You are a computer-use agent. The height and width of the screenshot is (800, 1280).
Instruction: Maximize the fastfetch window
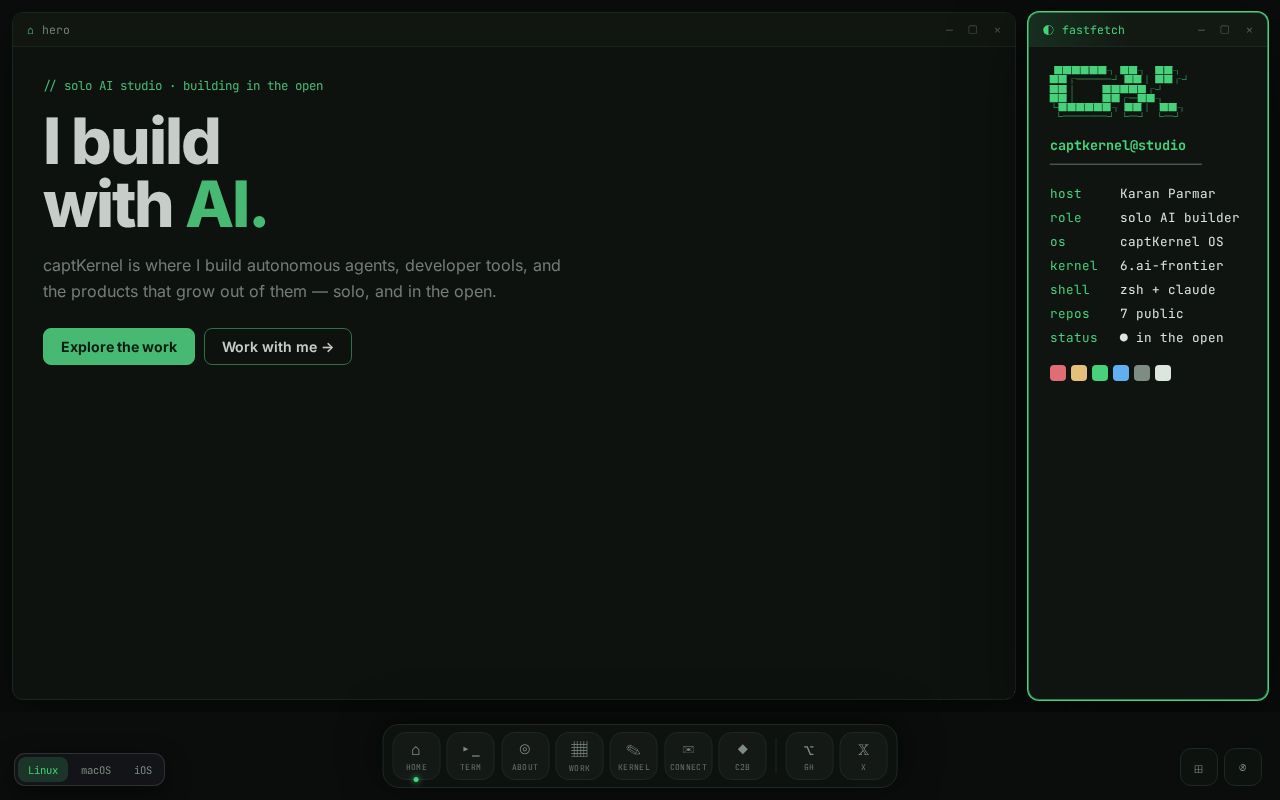pos(1225,30)
